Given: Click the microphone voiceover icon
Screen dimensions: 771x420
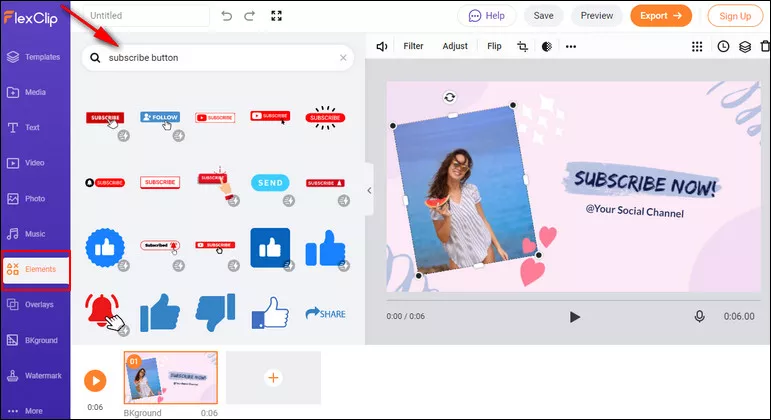Looking at the screenshot, I should (x=699, y=317).
